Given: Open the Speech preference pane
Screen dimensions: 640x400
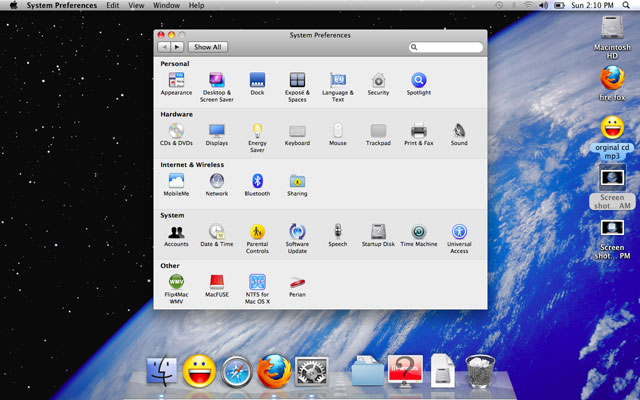Looking at the screenshot, I should click(338, 236).
